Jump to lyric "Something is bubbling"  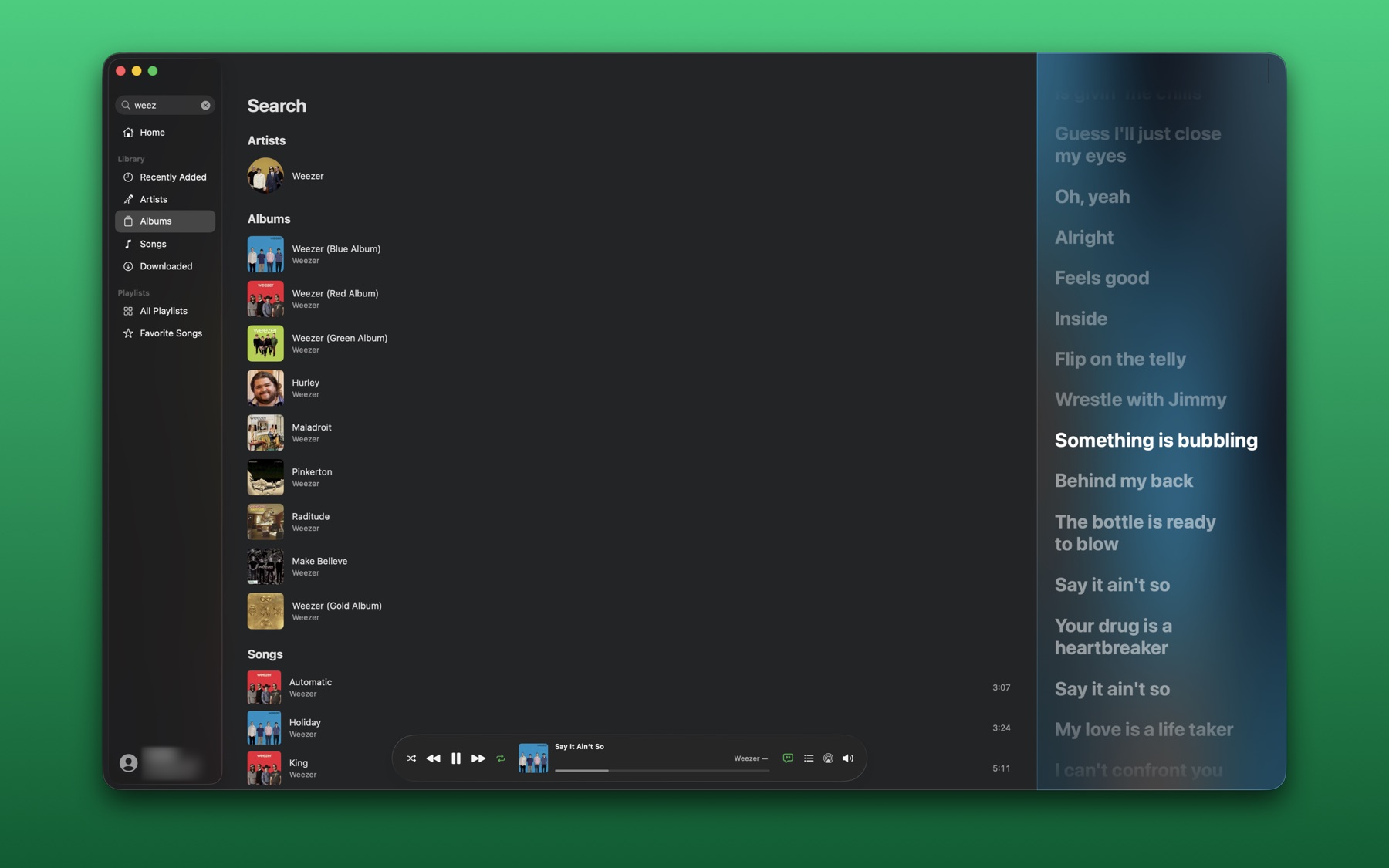1156,441
